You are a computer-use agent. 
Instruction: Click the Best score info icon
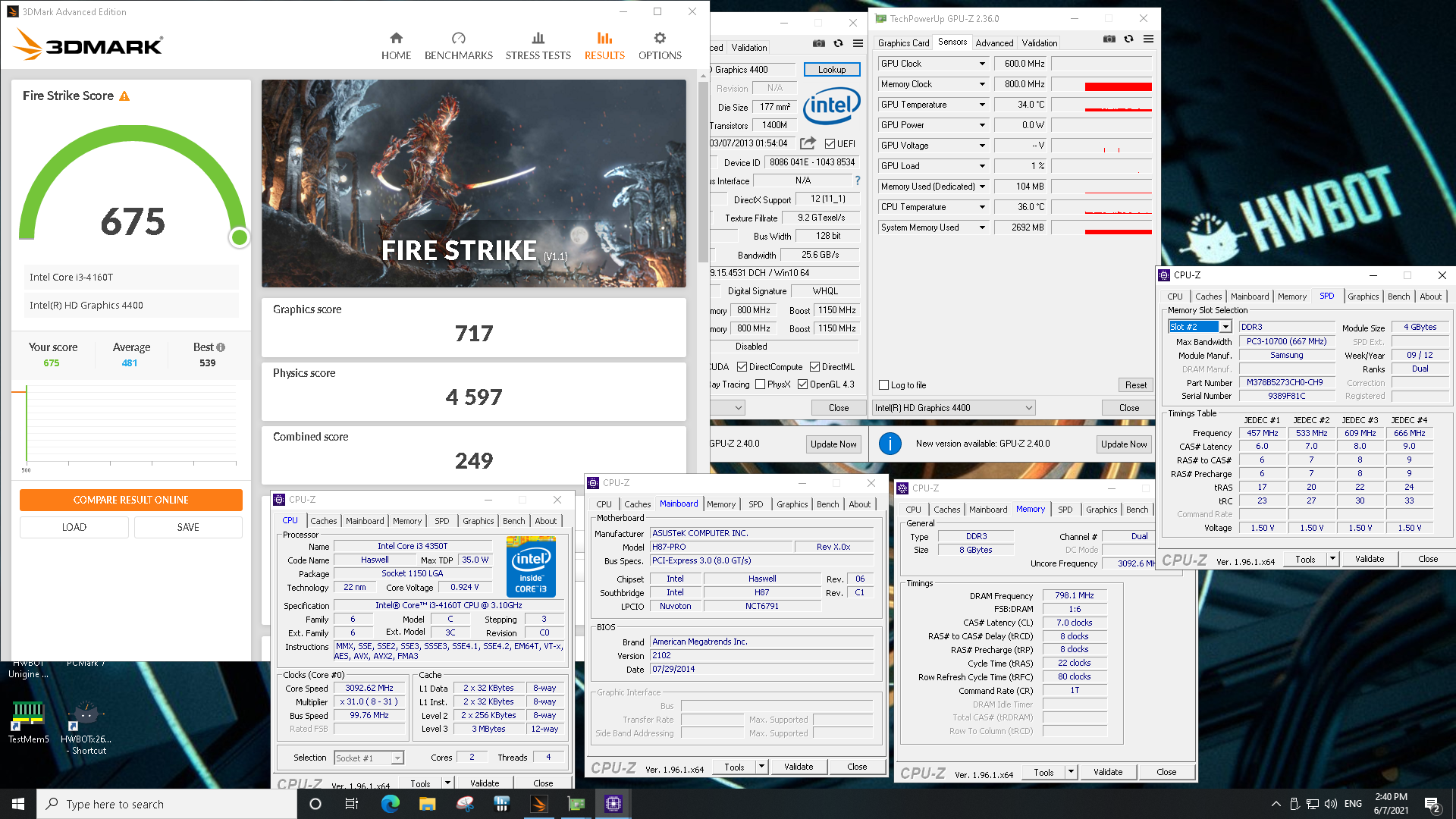coord(221,347)
